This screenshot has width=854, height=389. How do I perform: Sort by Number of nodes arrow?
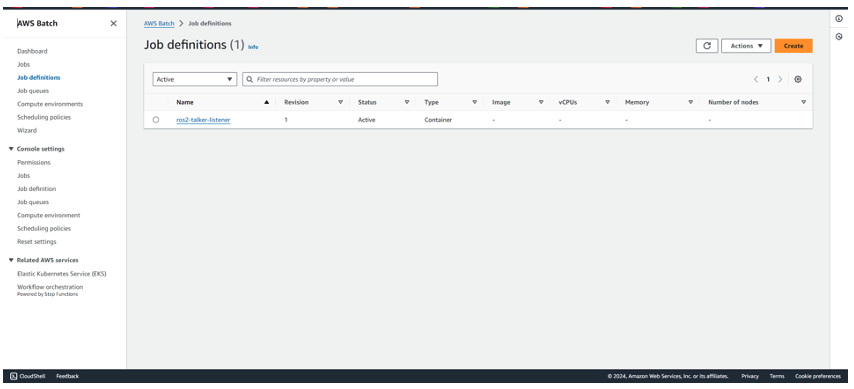803,102
